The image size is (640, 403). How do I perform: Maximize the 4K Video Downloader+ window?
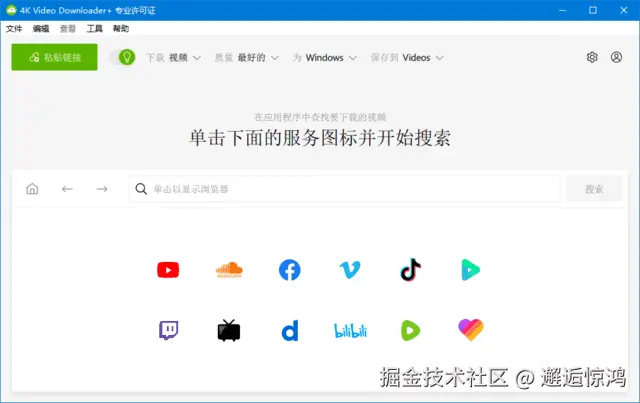(x=593, y=10)
